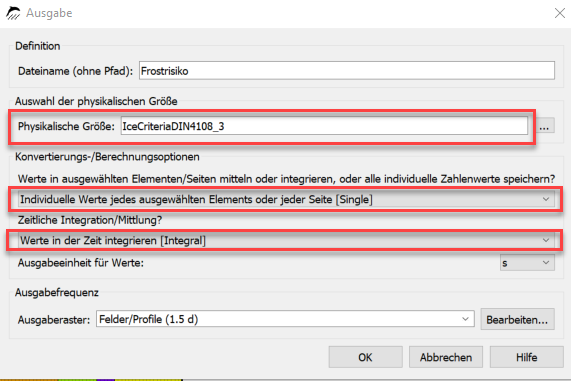Open the Individuelle Werte [Single] dropdown
Image resolution: width=571 pixels, height=381 pixels.
pyautogui.click(x=286, y=199)
